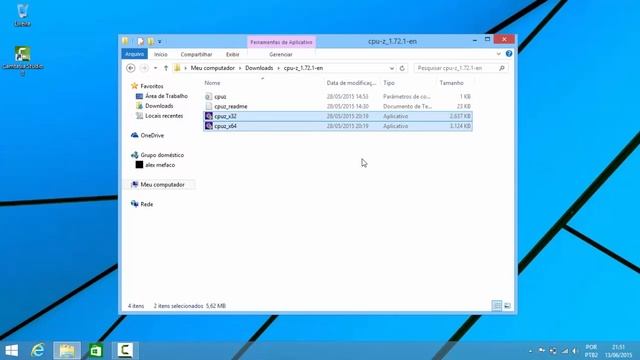Screen dimensions: 640x360
Task: Sort by the Tipo column header
Action: coord(389,83)
